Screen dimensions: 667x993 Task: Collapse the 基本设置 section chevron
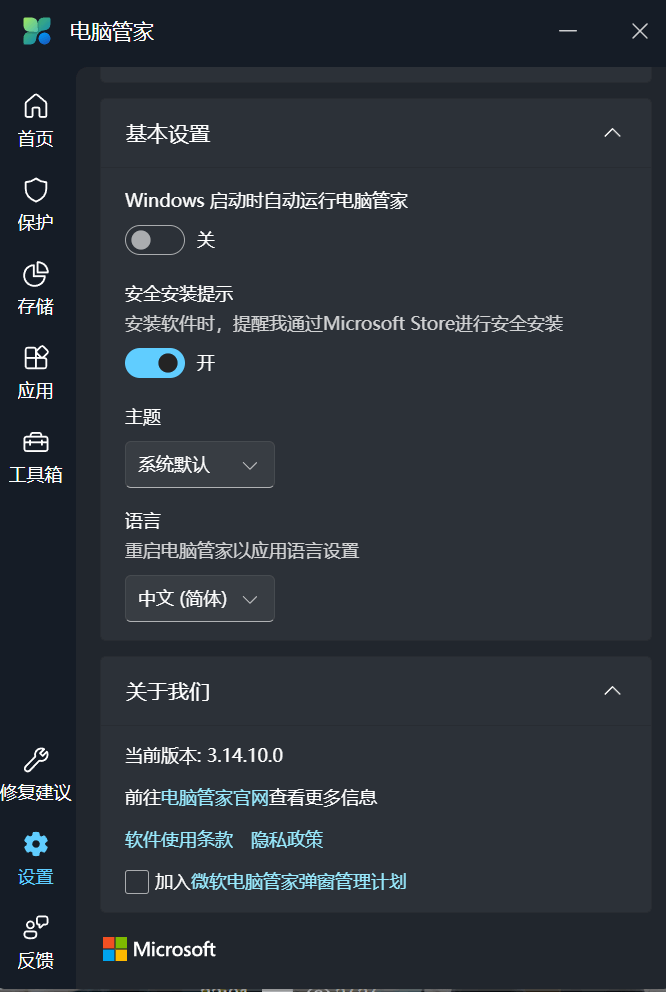click(x=612, y=133)
